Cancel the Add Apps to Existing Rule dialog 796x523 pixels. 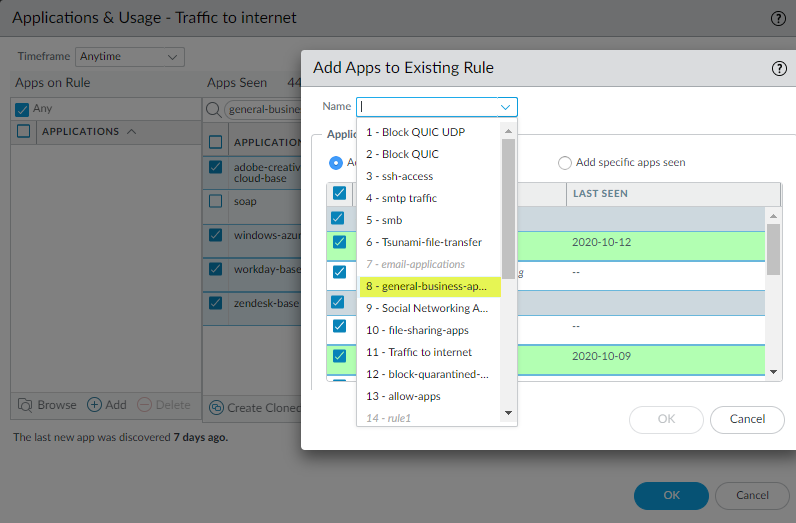coord(747,419)
